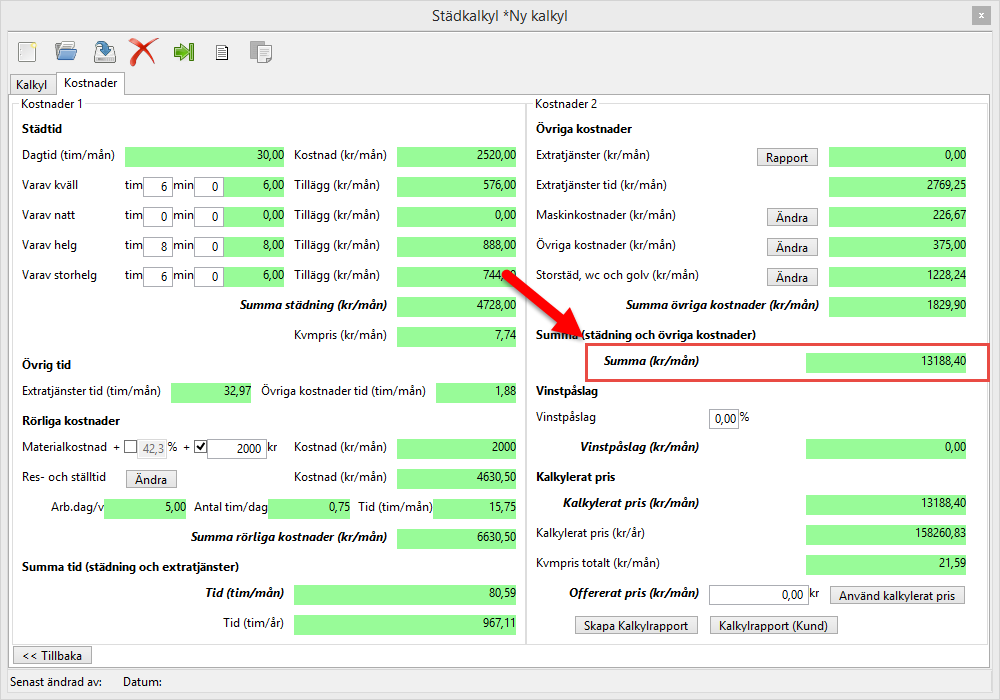Uncheck the Materialkostnad fixed kr checkbox
The image size is (1000, 700).
point(199,447)
